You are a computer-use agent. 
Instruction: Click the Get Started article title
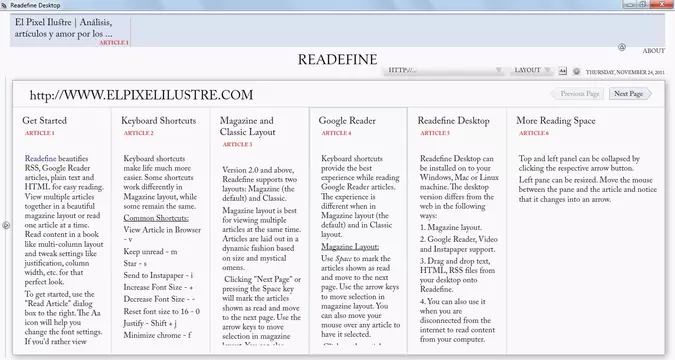(44, 121)
